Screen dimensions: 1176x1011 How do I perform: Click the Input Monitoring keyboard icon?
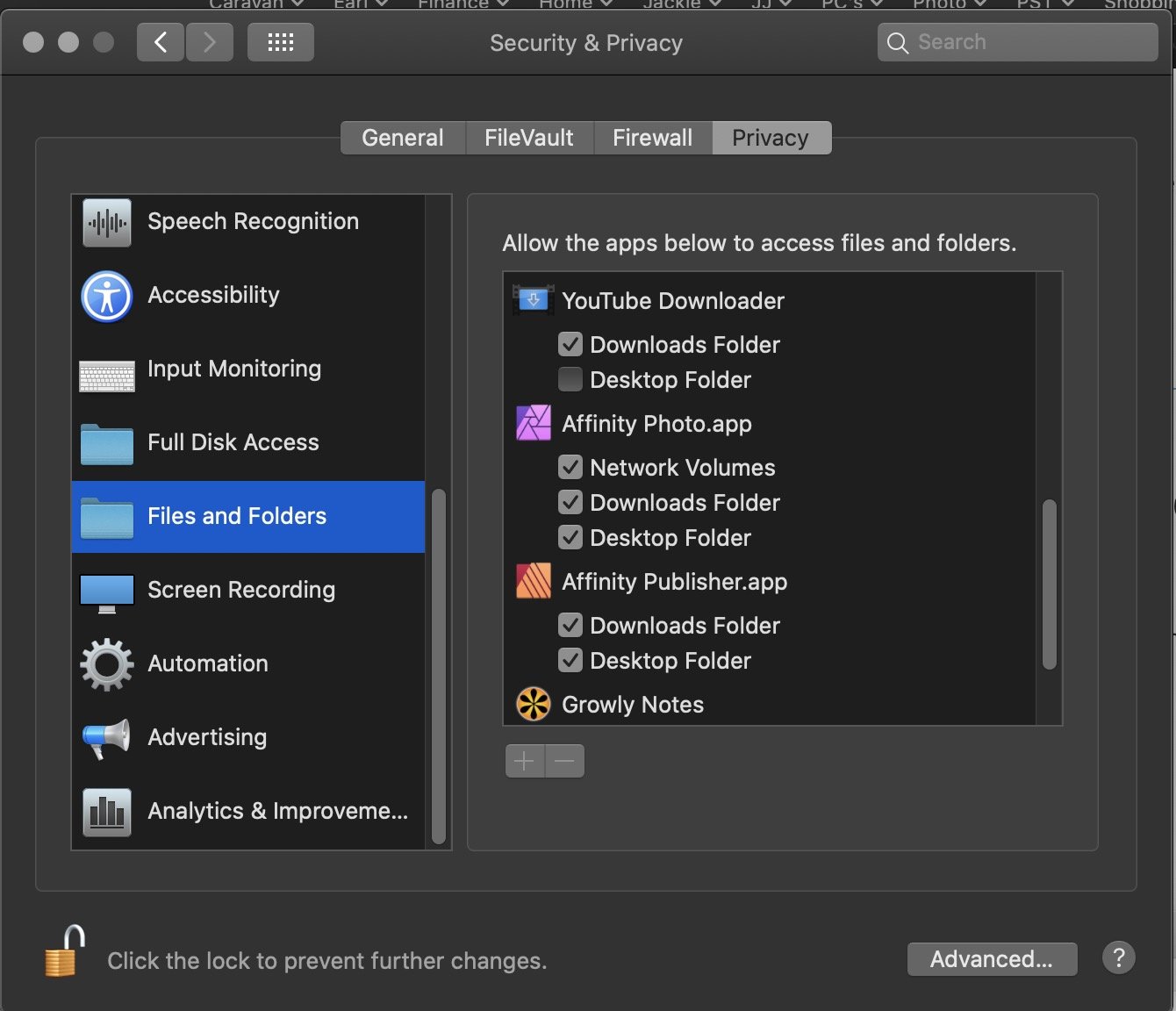pos(107,376)
